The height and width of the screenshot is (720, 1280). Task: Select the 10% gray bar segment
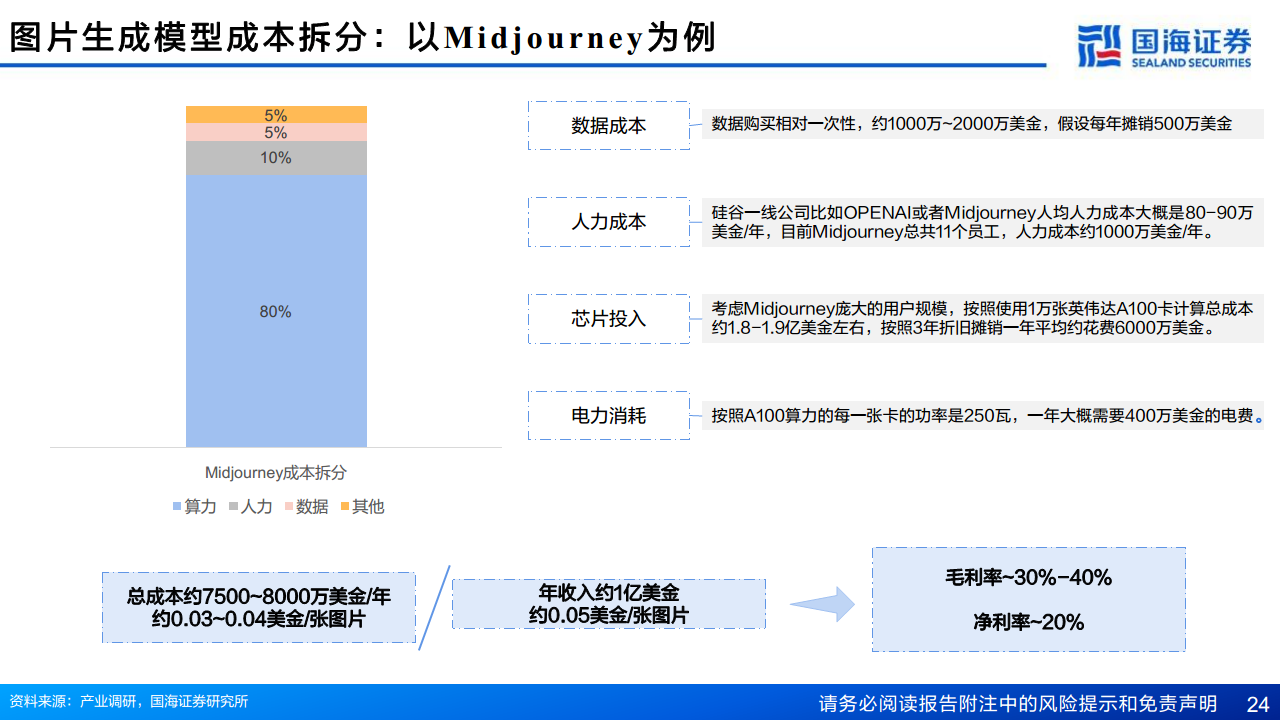tap(276, 158)
